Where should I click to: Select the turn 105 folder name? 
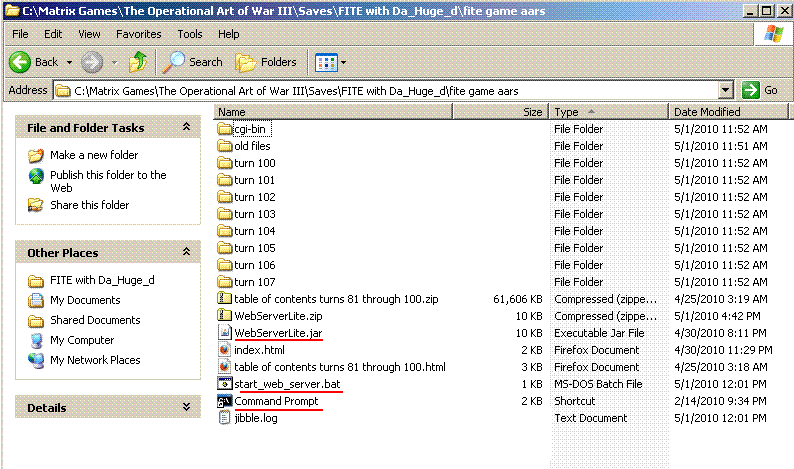255,248
